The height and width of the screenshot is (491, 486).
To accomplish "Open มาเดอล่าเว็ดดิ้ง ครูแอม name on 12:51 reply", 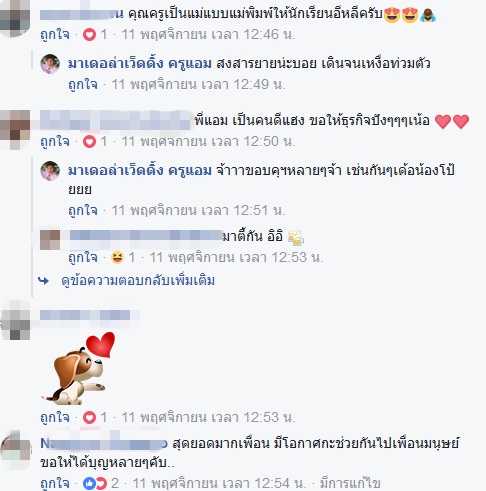I will pyautogui.click(x=140, y=171).
